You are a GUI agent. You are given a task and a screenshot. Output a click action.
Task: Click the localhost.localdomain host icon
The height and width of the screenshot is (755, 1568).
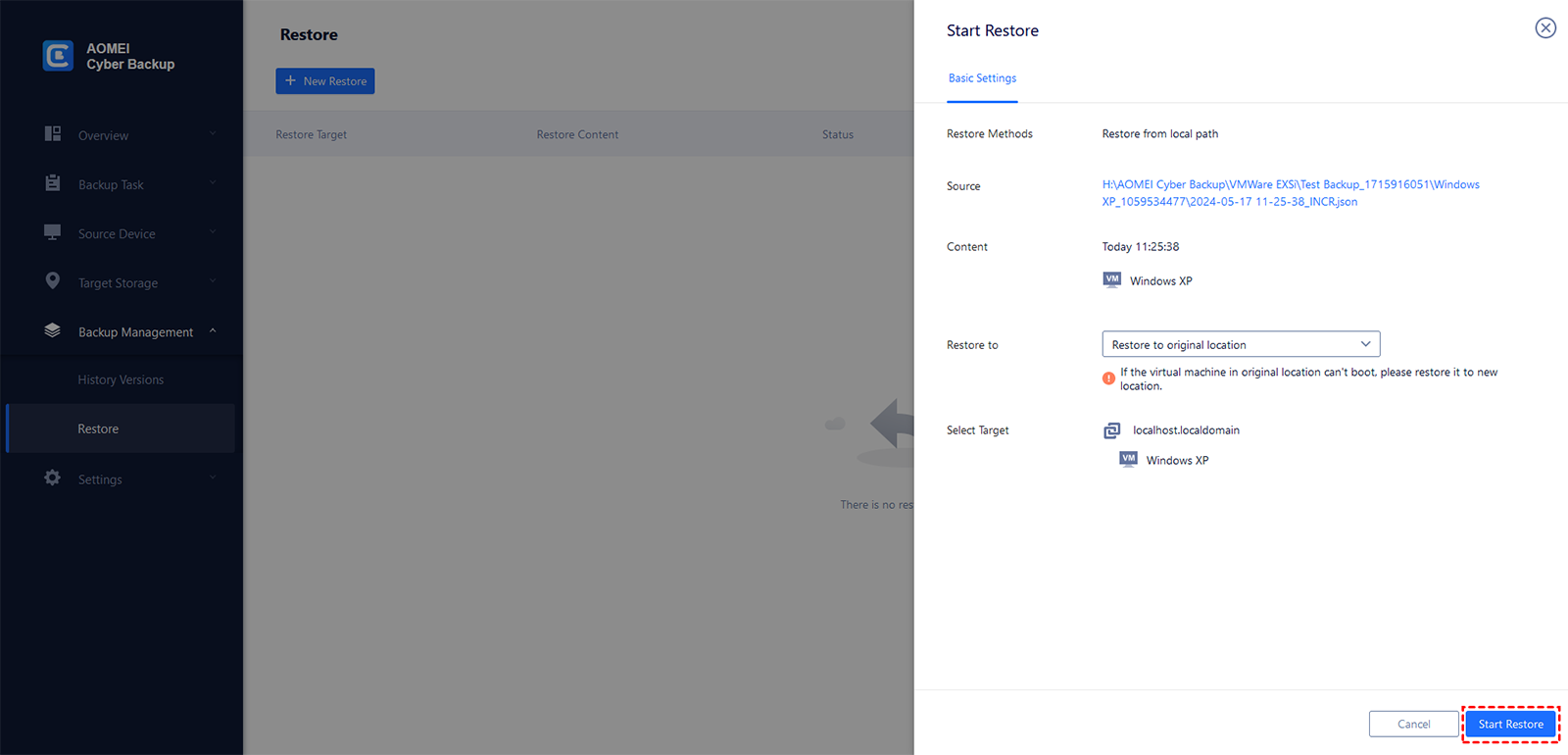click(x=1111, y=430)
